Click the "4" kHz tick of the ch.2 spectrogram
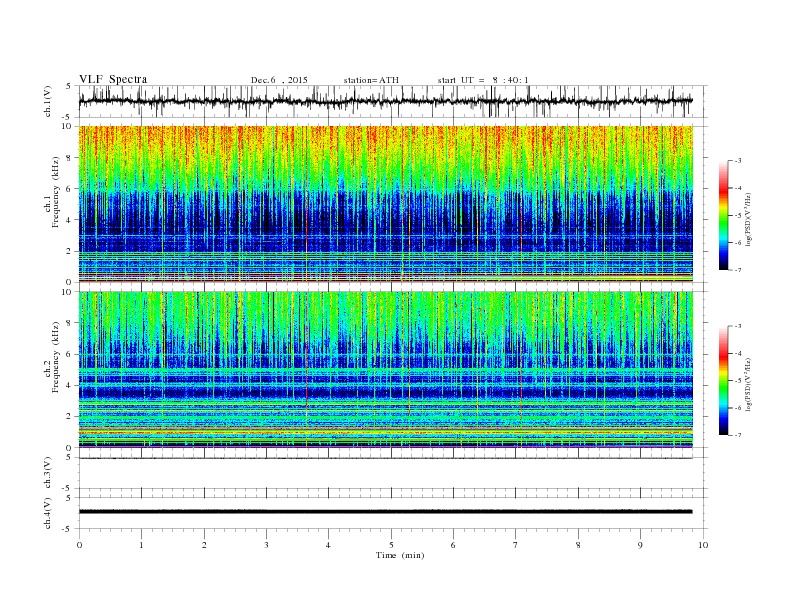Viewport: 792px width, 612px height. coord(70,385)
